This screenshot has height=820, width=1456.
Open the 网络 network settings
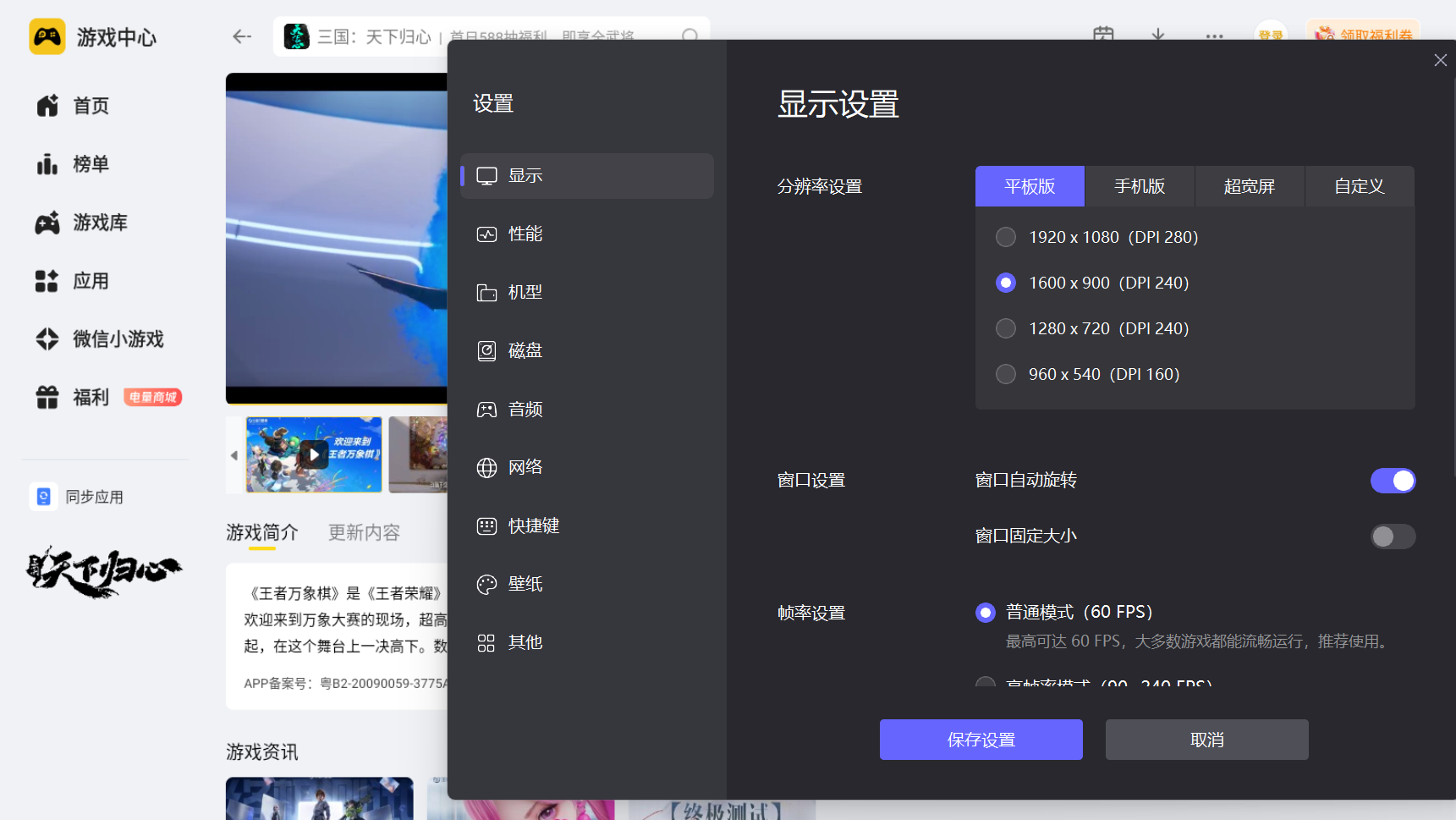525,468
